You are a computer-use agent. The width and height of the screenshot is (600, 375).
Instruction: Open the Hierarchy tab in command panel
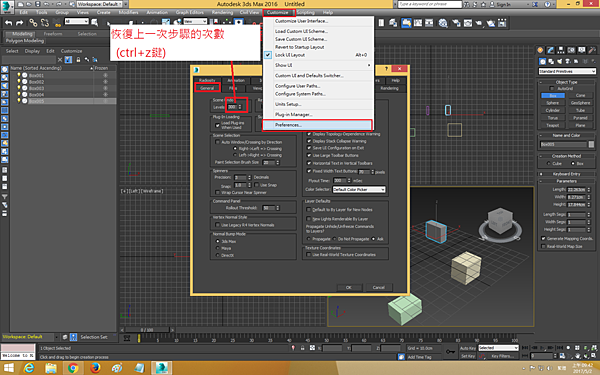point(561,50)
